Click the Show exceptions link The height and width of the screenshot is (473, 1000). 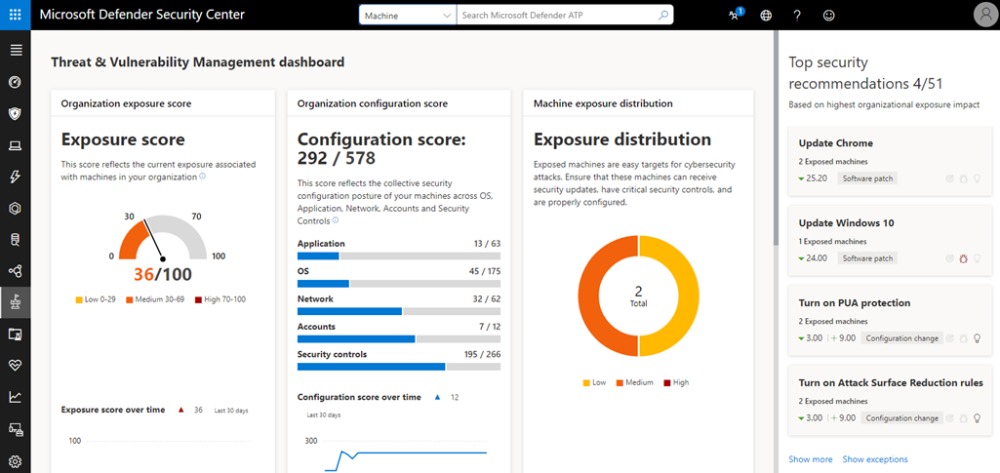pos(875,459)
